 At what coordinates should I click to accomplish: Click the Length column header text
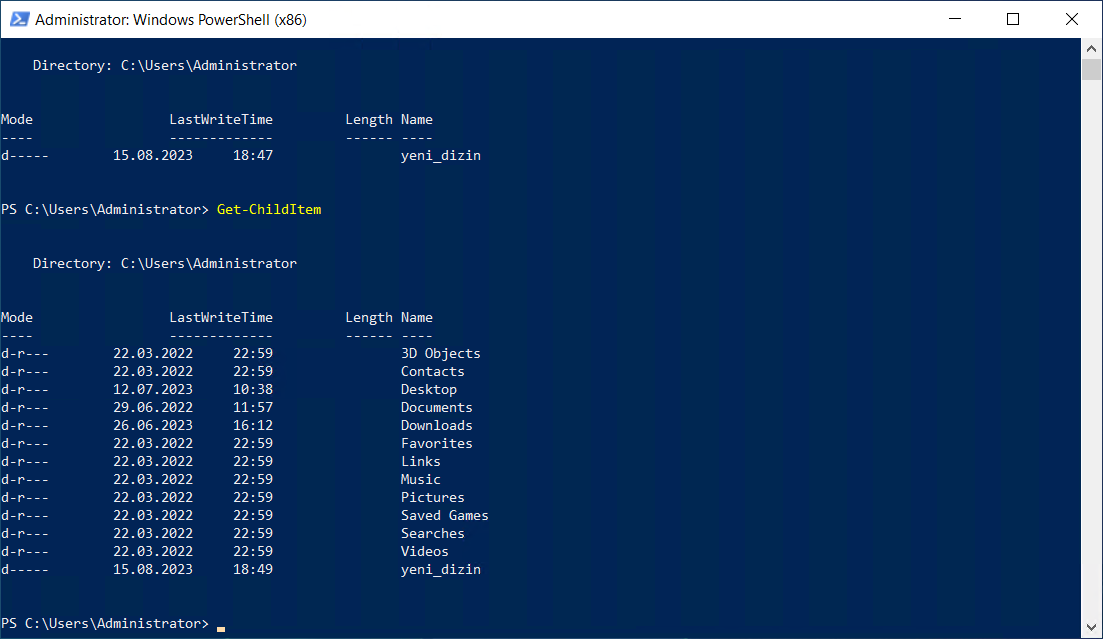point(368,317)
